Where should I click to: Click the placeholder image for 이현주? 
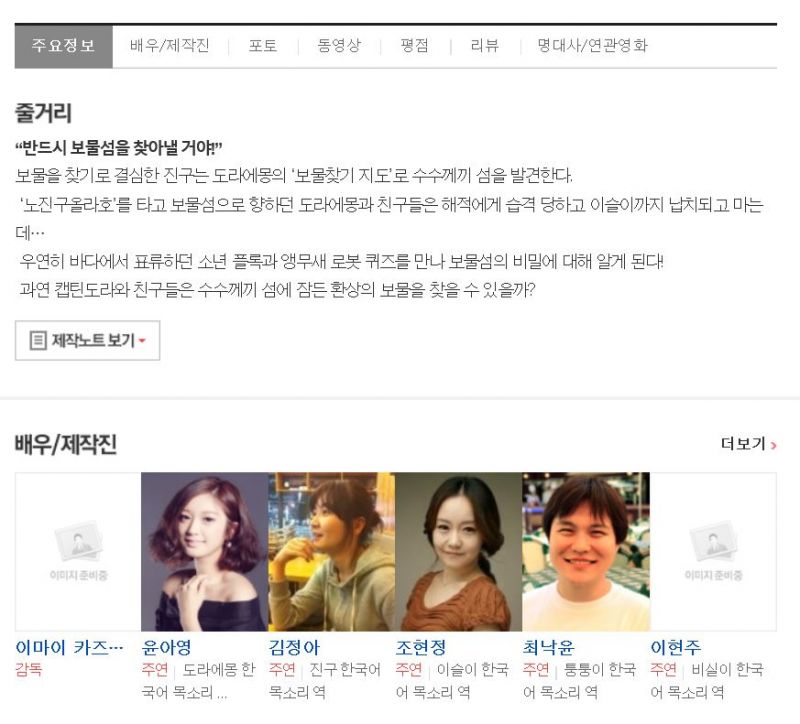[x=713, y=552]
